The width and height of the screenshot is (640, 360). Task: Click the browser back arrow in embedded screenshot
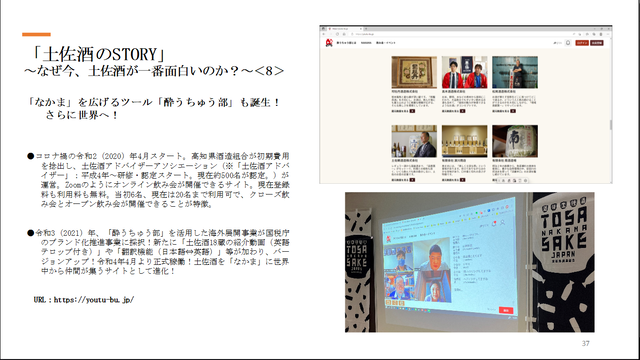[x=324, y=34]
